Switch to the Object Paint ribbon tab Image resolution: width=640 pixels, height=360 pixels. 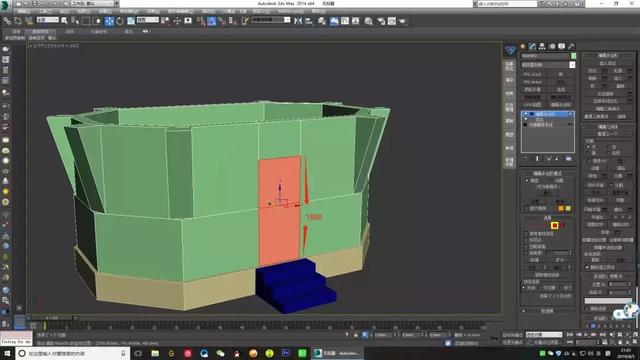coord(99,31)
